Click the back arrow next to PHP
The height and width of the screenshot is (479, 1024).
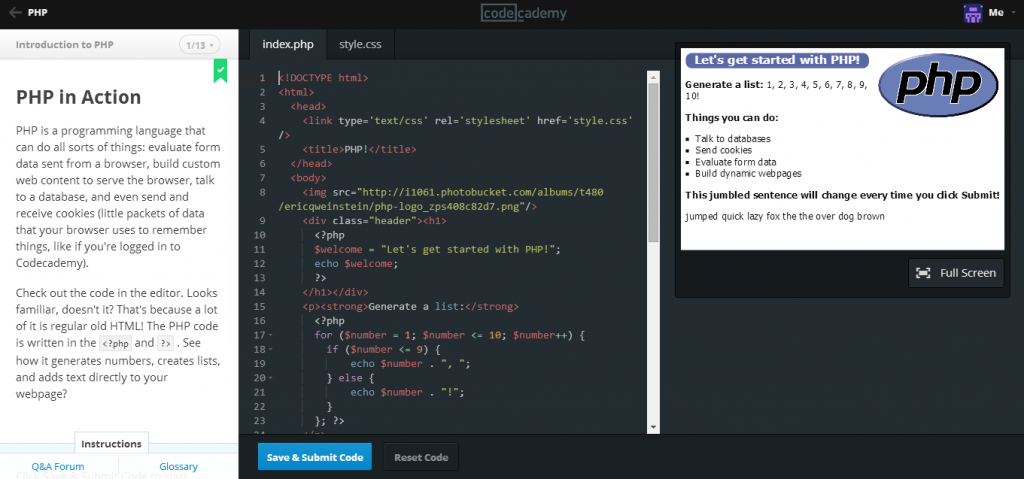(x=15, y=12)
